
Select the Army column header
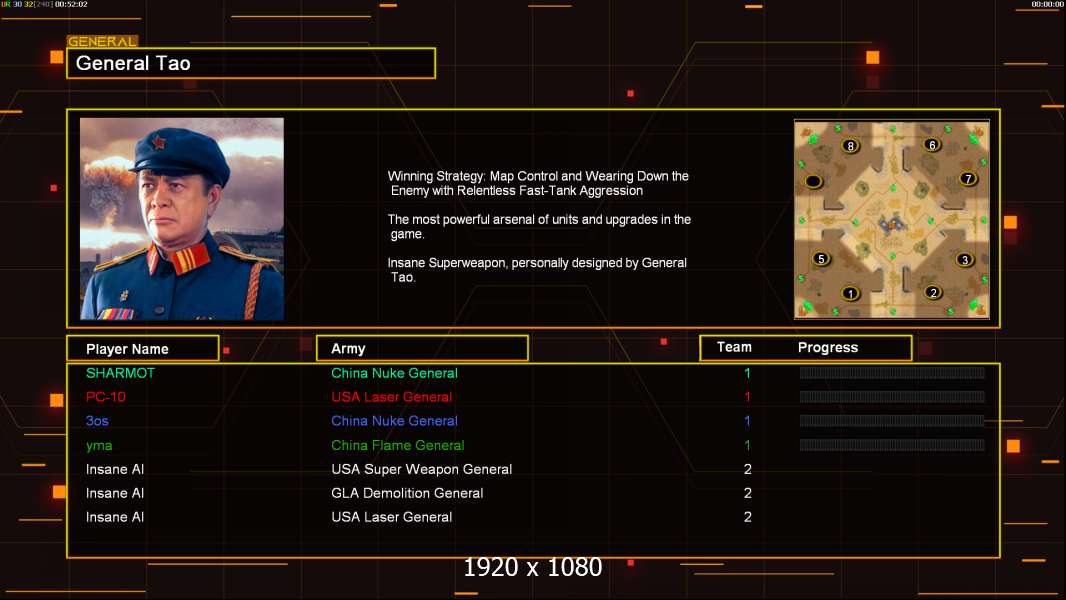422,349
